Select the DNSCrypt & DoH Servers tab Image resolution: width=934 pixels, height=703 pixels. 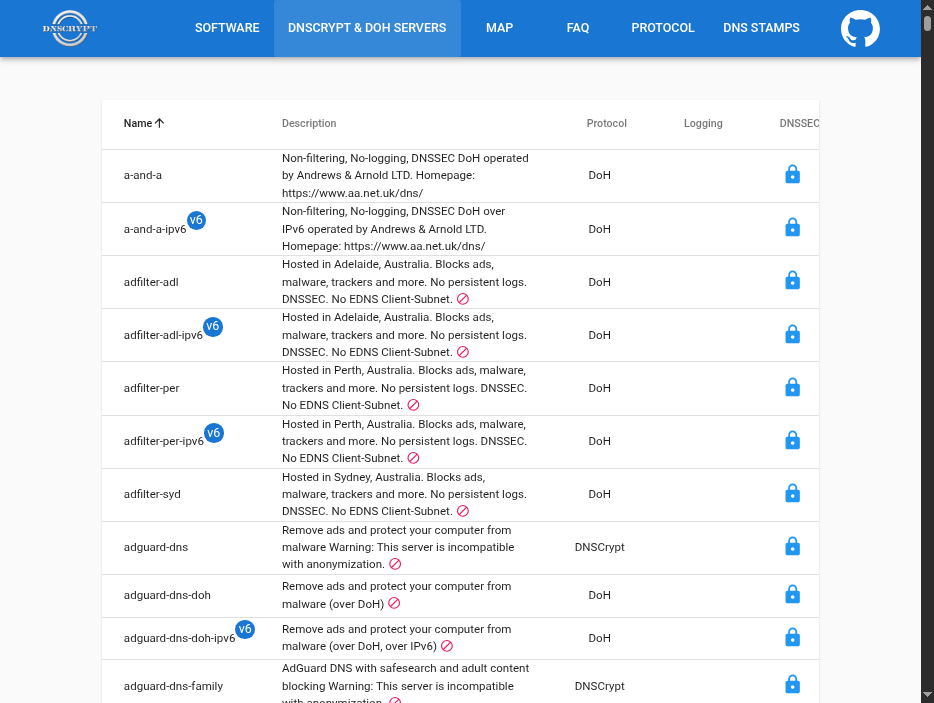(x=367, y=28)
